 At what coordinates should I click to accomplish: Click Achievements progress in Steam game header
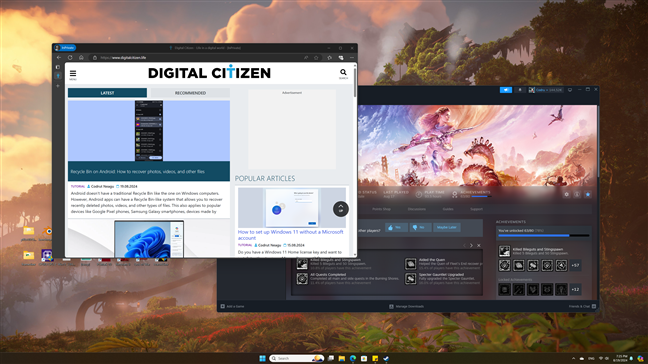[472, 194]
